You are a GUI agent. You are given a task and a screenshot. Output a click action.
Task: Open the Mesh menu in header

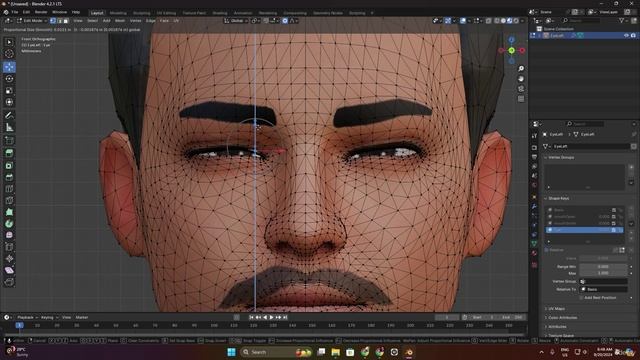click(120, 20)
